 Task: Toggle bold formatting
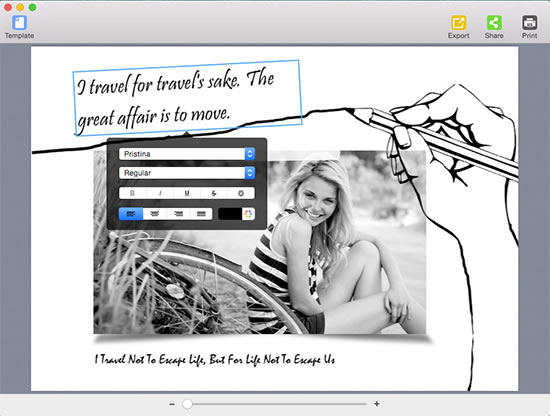[x=133, y=193]
